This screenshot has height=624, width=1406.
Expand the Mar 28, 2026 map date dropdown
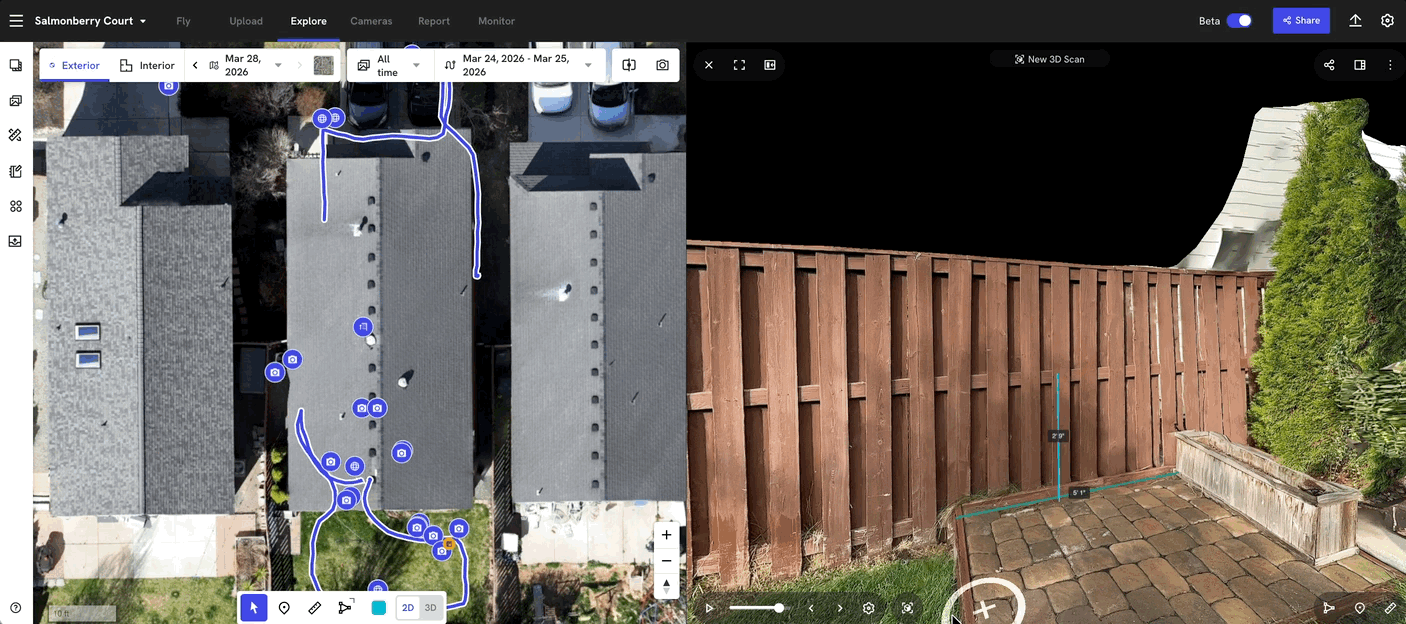click(246, 66)
